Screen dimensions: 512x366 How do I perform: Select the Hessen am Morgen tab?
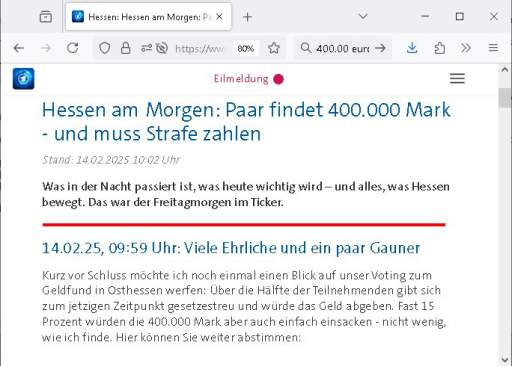pyautogui.click(x=148, y=17)
